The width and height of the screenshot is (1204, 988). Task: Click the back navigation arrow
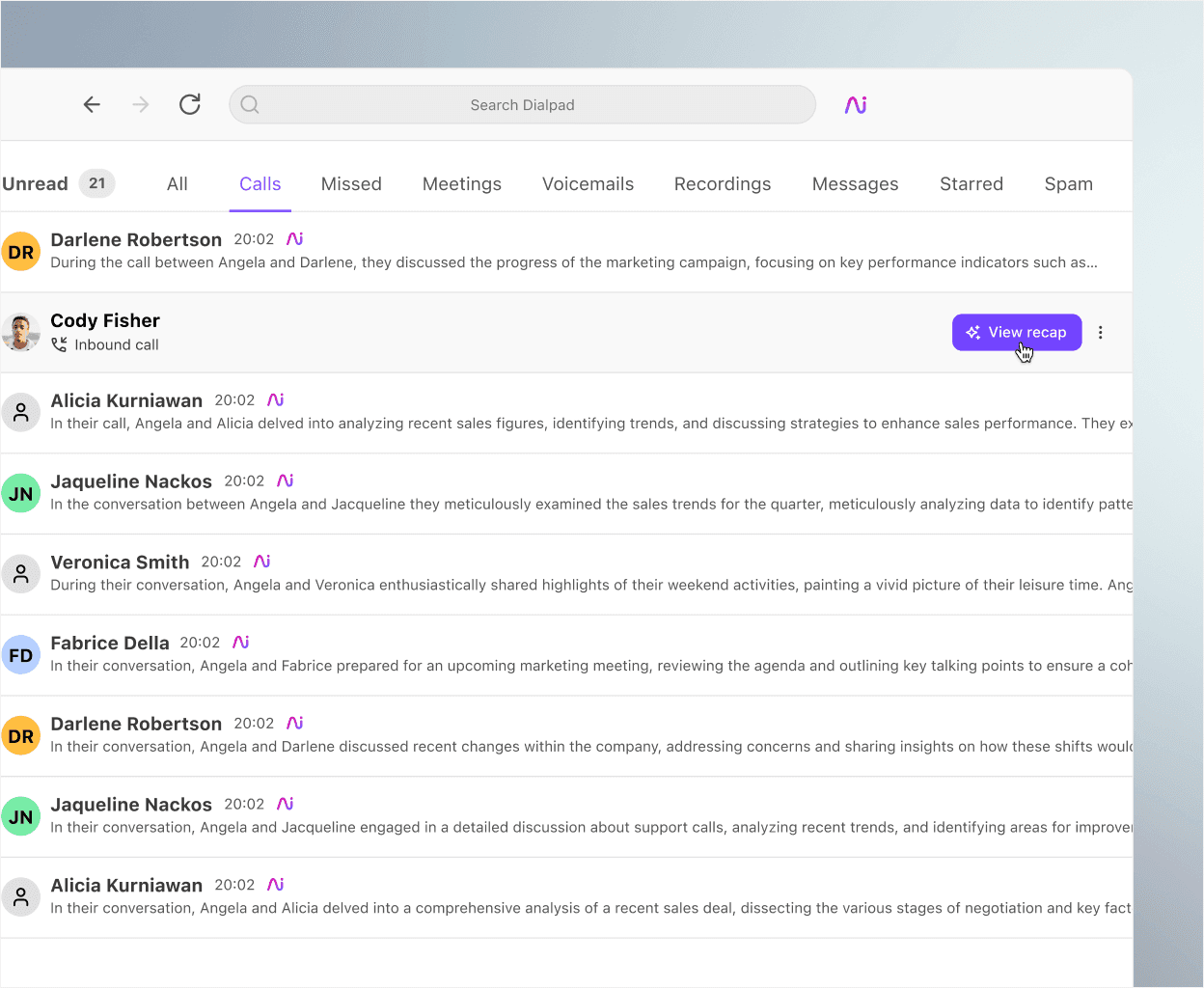(x=92, y=105)
